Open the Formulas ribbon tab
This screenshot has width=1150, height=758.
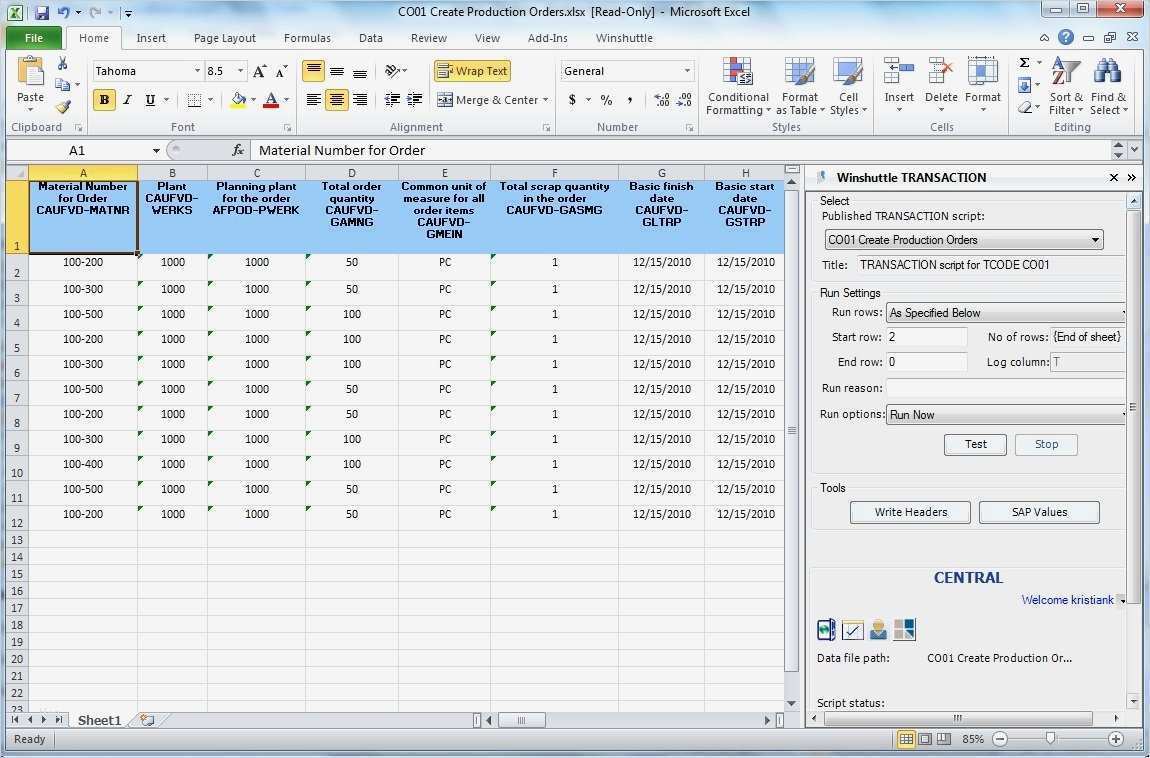(x=306, y=38)
